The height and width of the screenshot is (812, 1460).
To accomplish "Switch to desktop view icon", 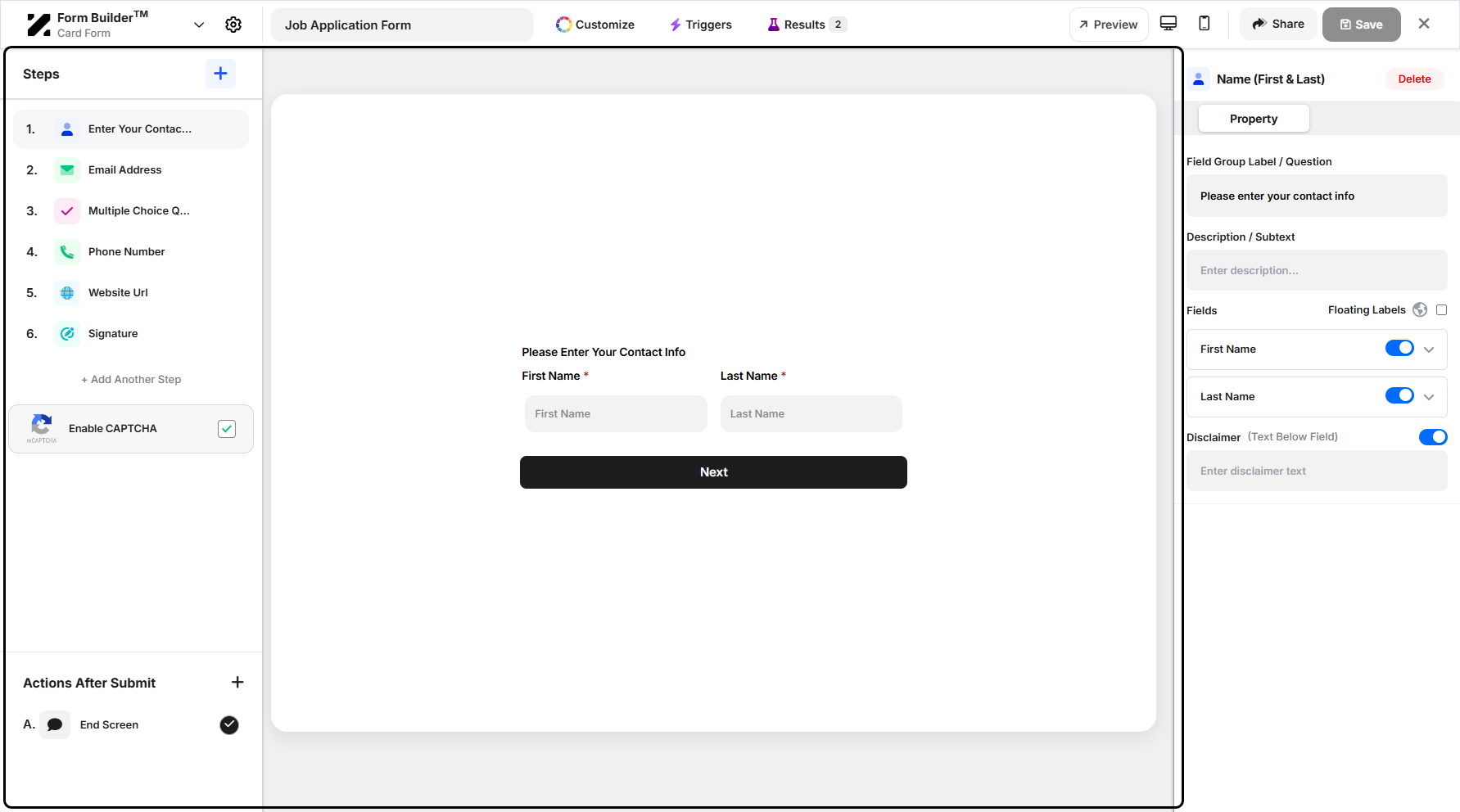I will (1168, 23).
